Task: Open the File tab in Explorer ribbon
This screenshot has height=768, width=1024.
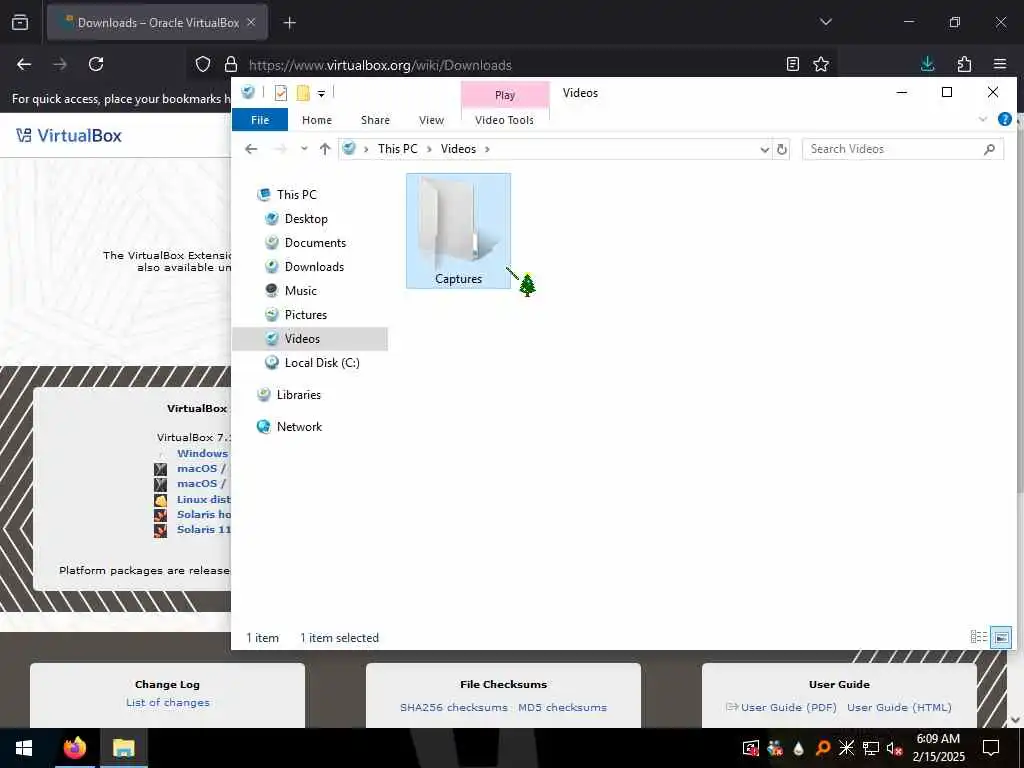Action: click(x=260, y=120)
